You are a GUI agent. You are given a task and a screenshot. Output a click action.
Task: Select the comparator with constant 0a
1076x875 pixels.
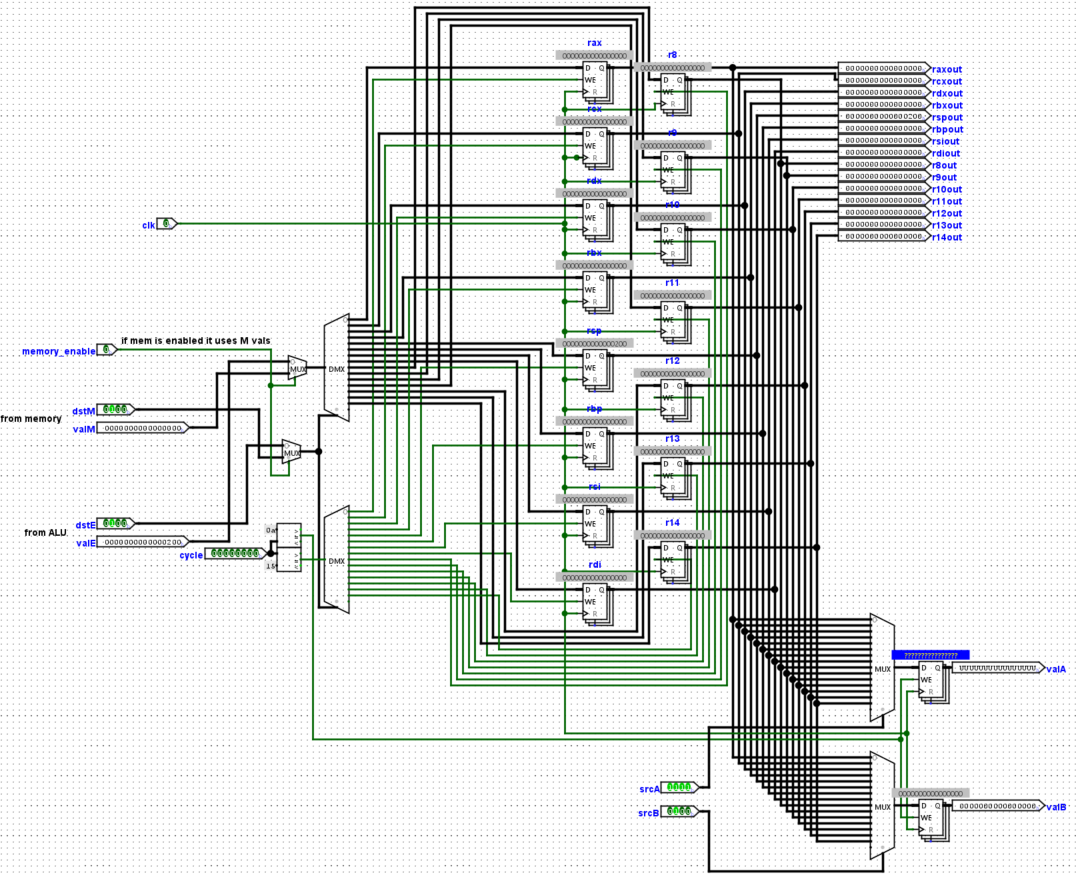click(x=288, y=536)
